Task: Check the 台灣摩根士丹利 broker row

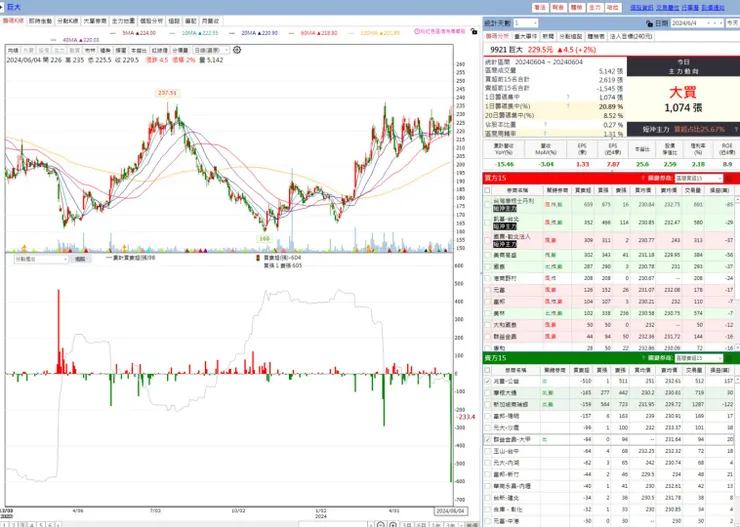Action: coord(487,204)
